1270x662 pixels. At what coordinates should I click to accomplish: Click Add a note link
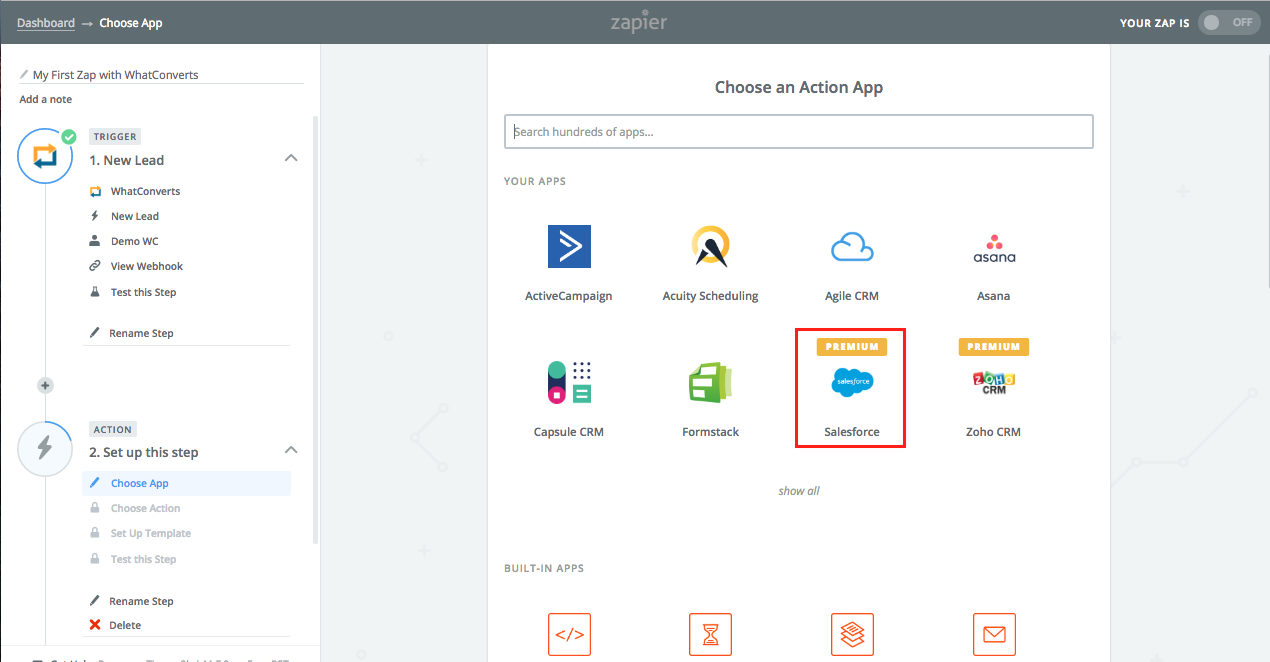(46, 99)
